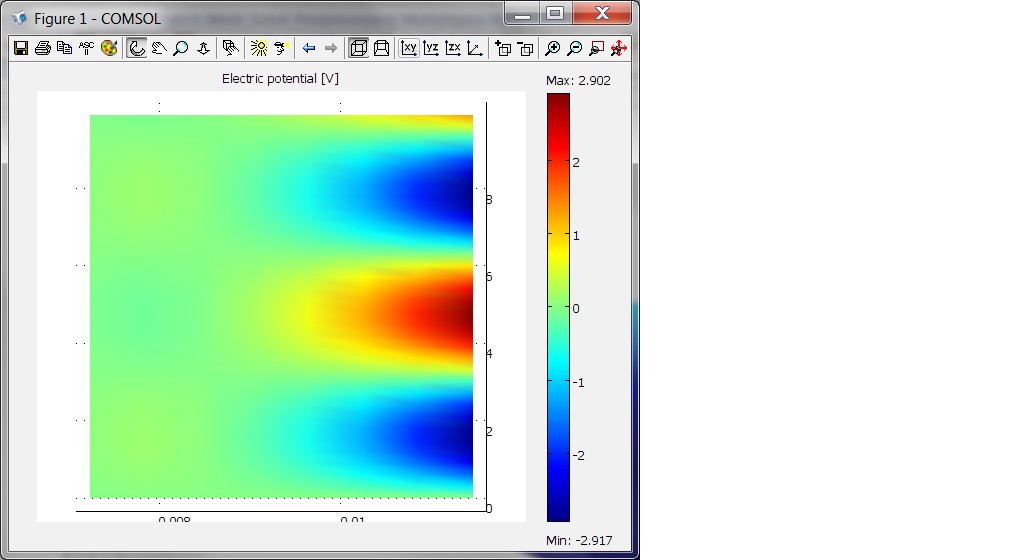
Task: Zoom out with magnifier minus icon
Action: 575,48
